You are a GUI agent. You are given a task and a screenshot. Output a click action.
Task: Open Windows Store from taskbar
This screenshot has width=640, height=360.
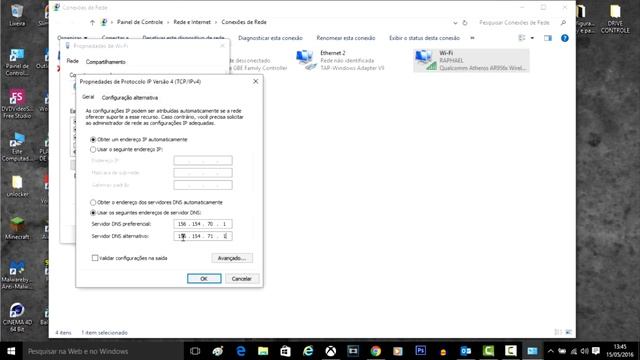285,351
